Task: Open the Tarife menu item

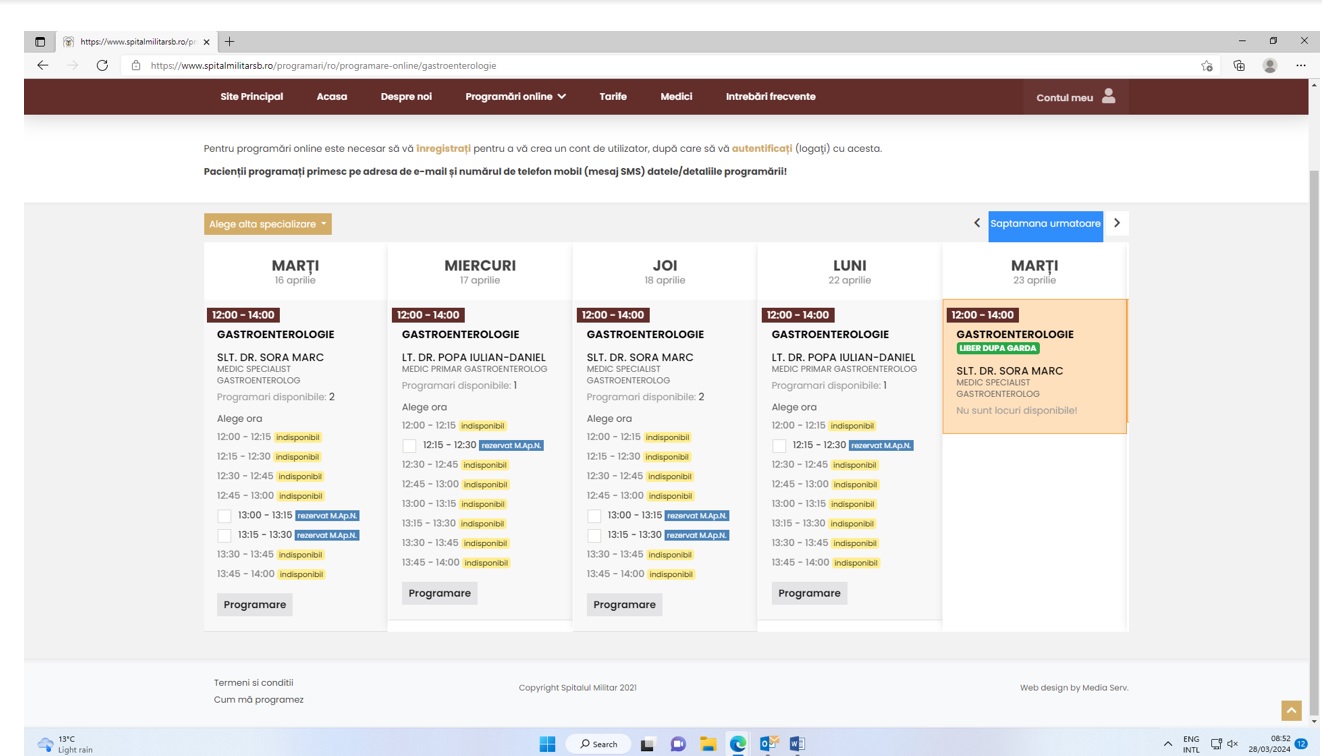Action: [x=613, y=97]
